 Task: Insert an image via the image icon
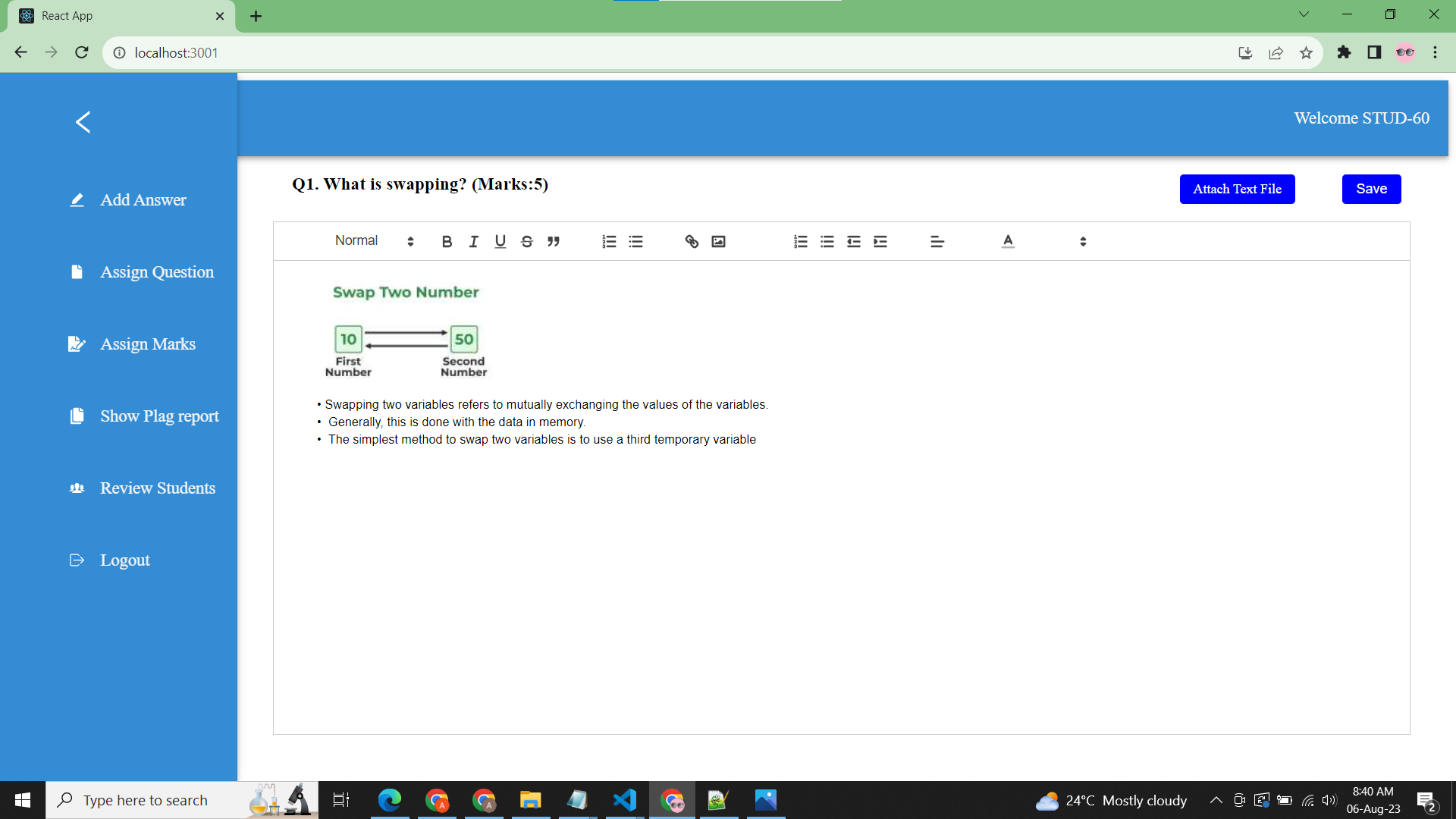(x=718, y=241)
